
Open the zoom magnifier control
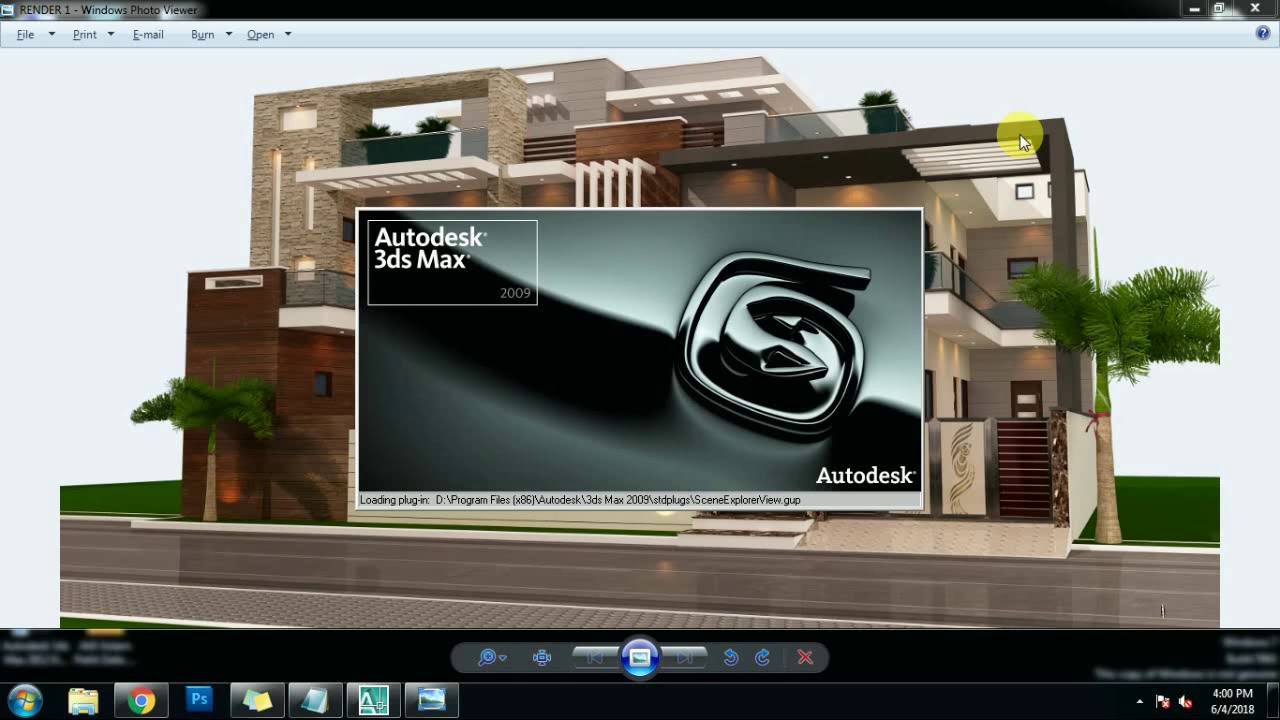[x=491, y=657]
